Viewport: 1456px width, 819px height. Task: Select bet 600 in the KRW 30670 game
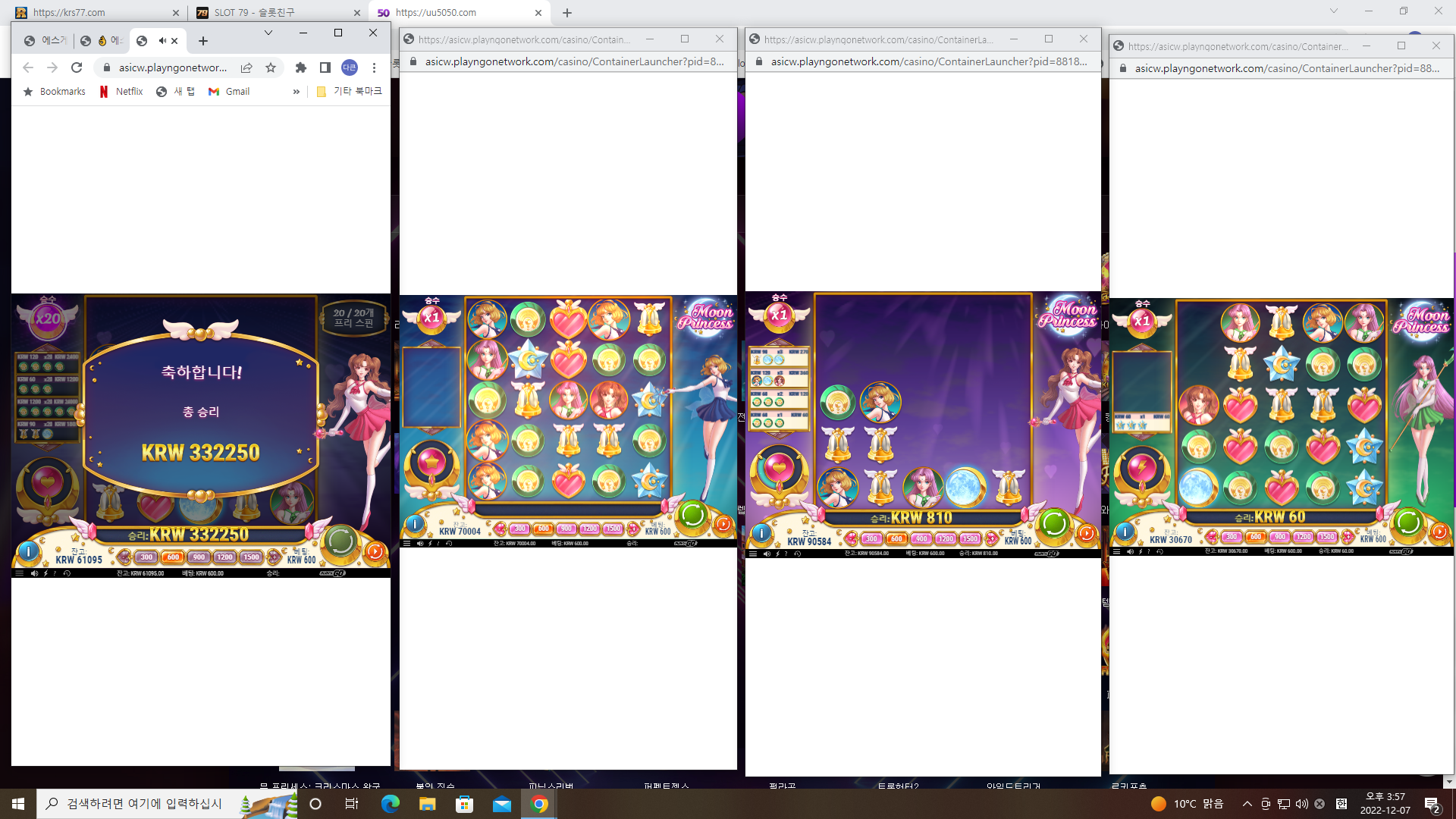pyautogui.click(x=1256, y=537)
